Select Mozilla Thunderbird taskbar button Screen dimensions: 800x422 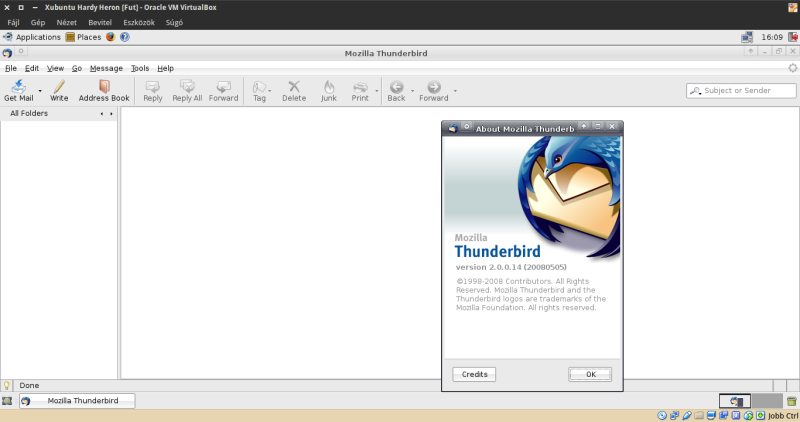click(x=77, y=401)
